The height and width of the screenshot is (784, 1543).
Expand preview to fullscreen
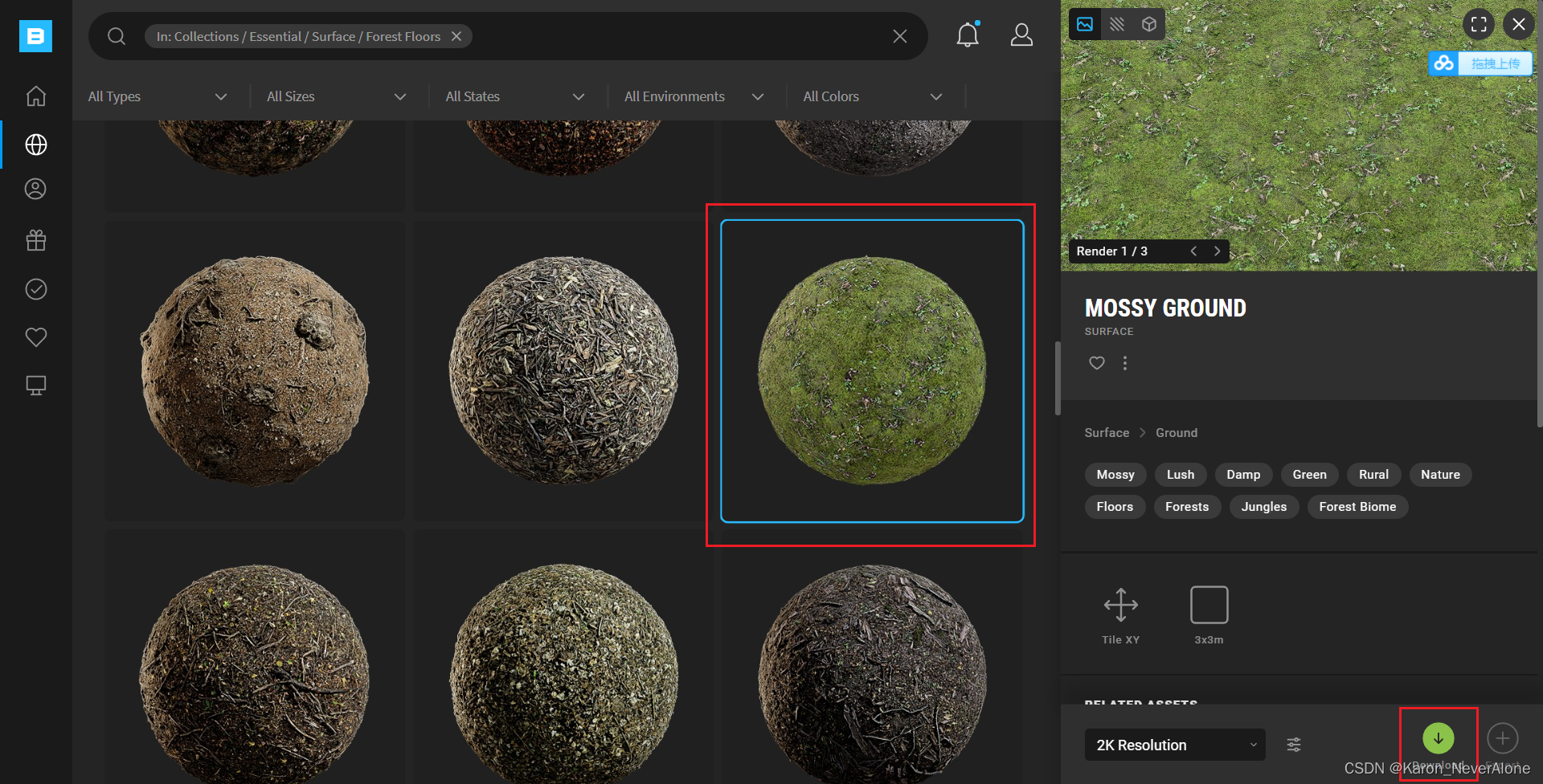pos(1478,24)
